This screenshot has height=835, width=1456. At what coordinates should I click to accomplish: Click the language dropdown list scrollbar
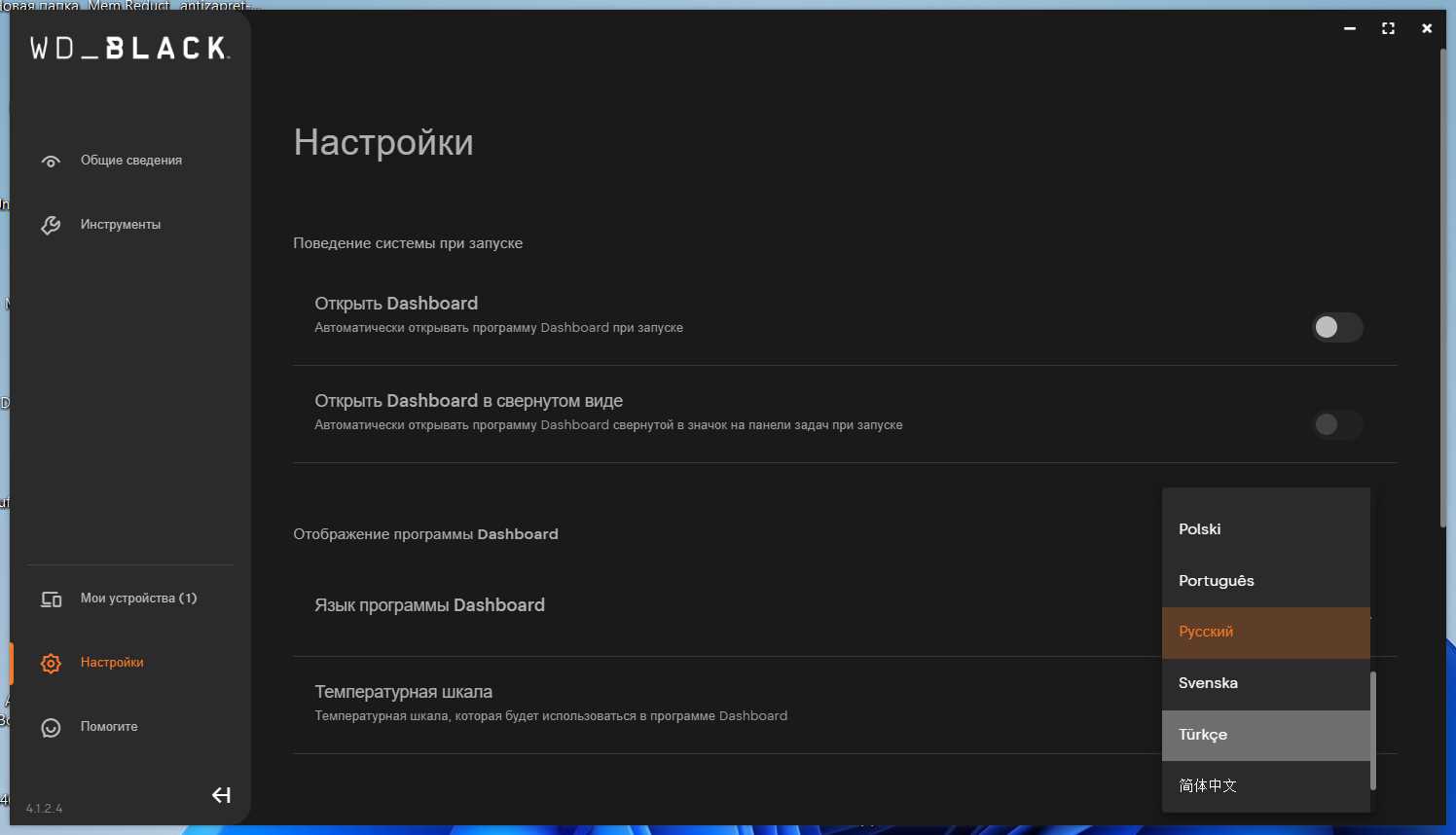[1372, 730]
